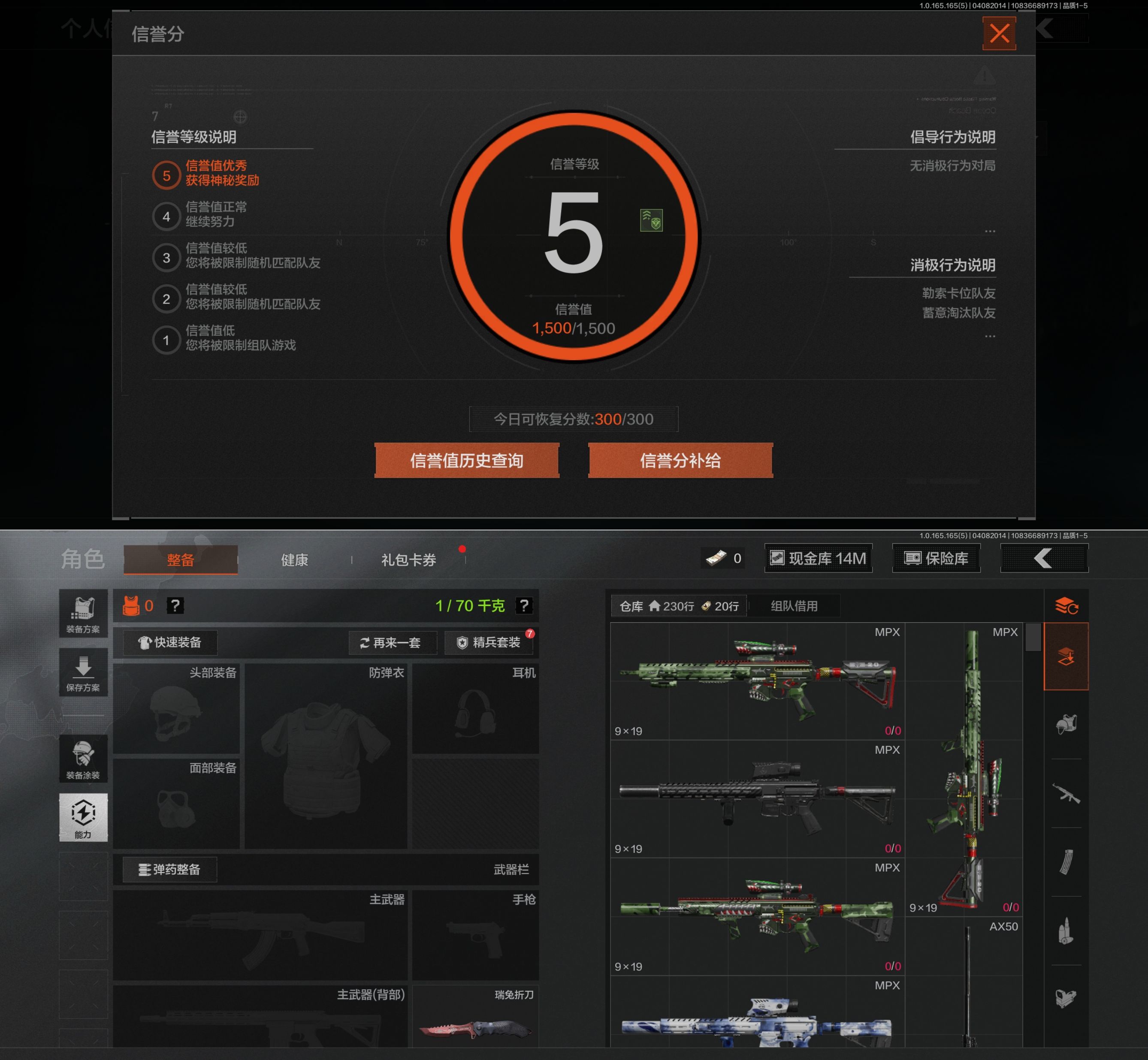
Task: Select the rifle weapons filter icon
Action: pyautogui.click(x=1066, y=793)
